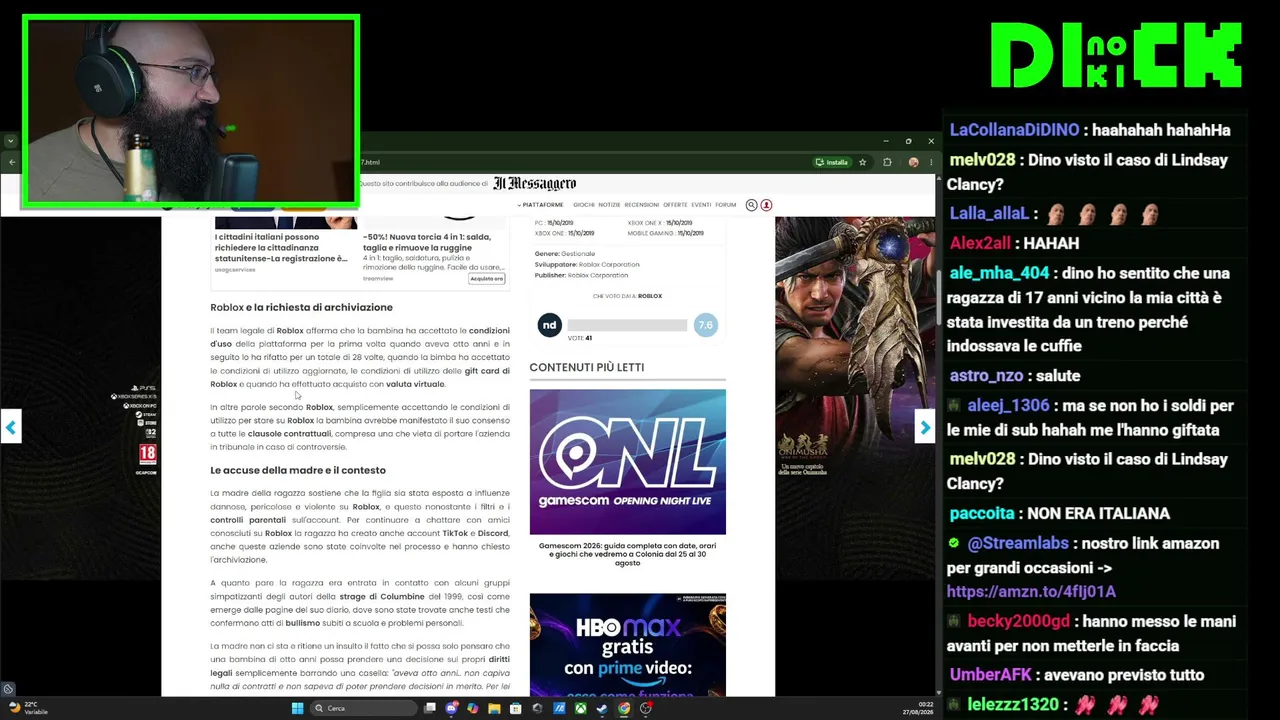This screenshot has width=1280, height=720.
Task: Click username aleej_1306 in chat
Action: [x=1008, y=406]
